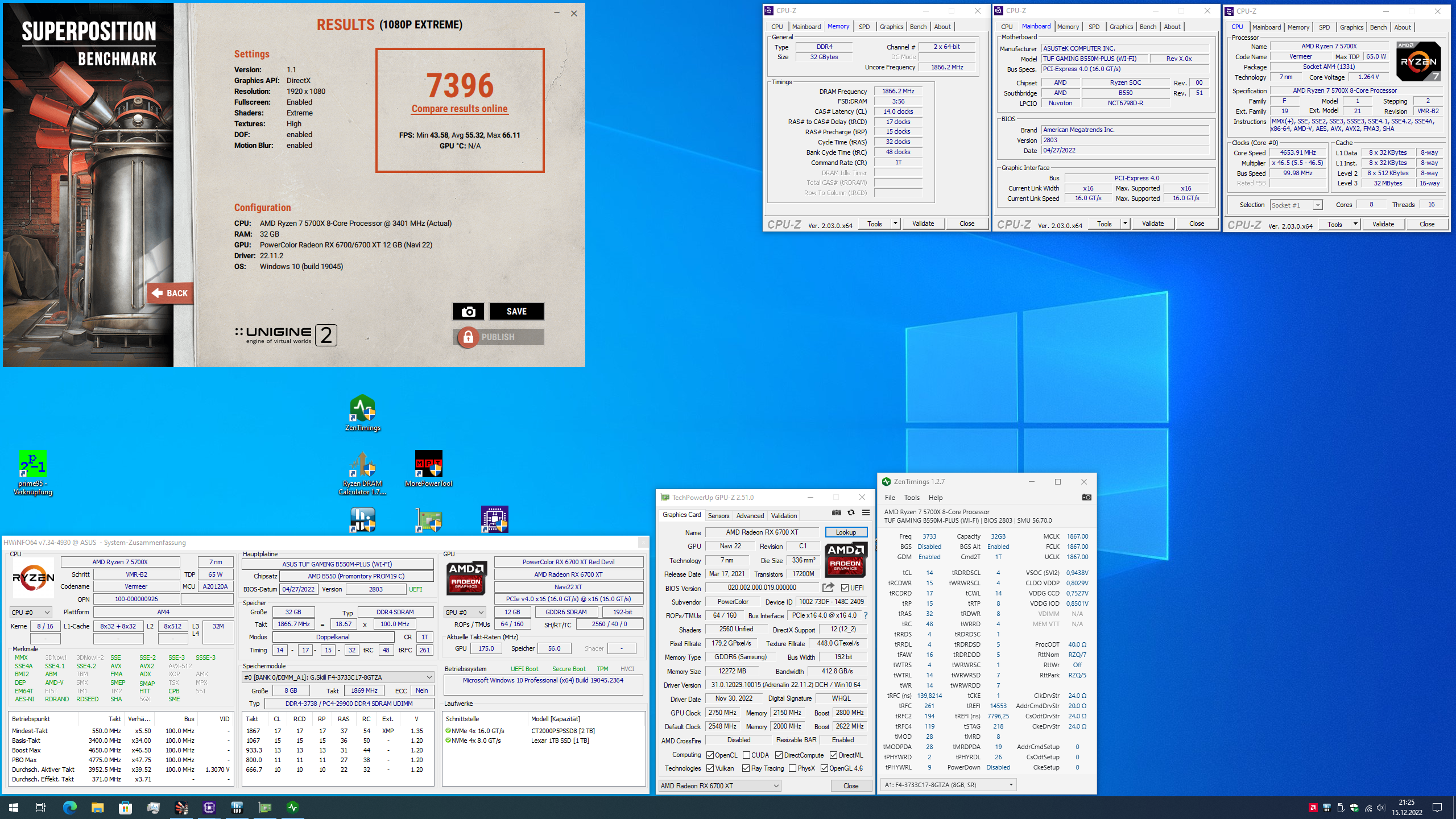
Task: Expand Tools dropdown arrow in Memory CPU-Z window
Action: coord(895,224)
